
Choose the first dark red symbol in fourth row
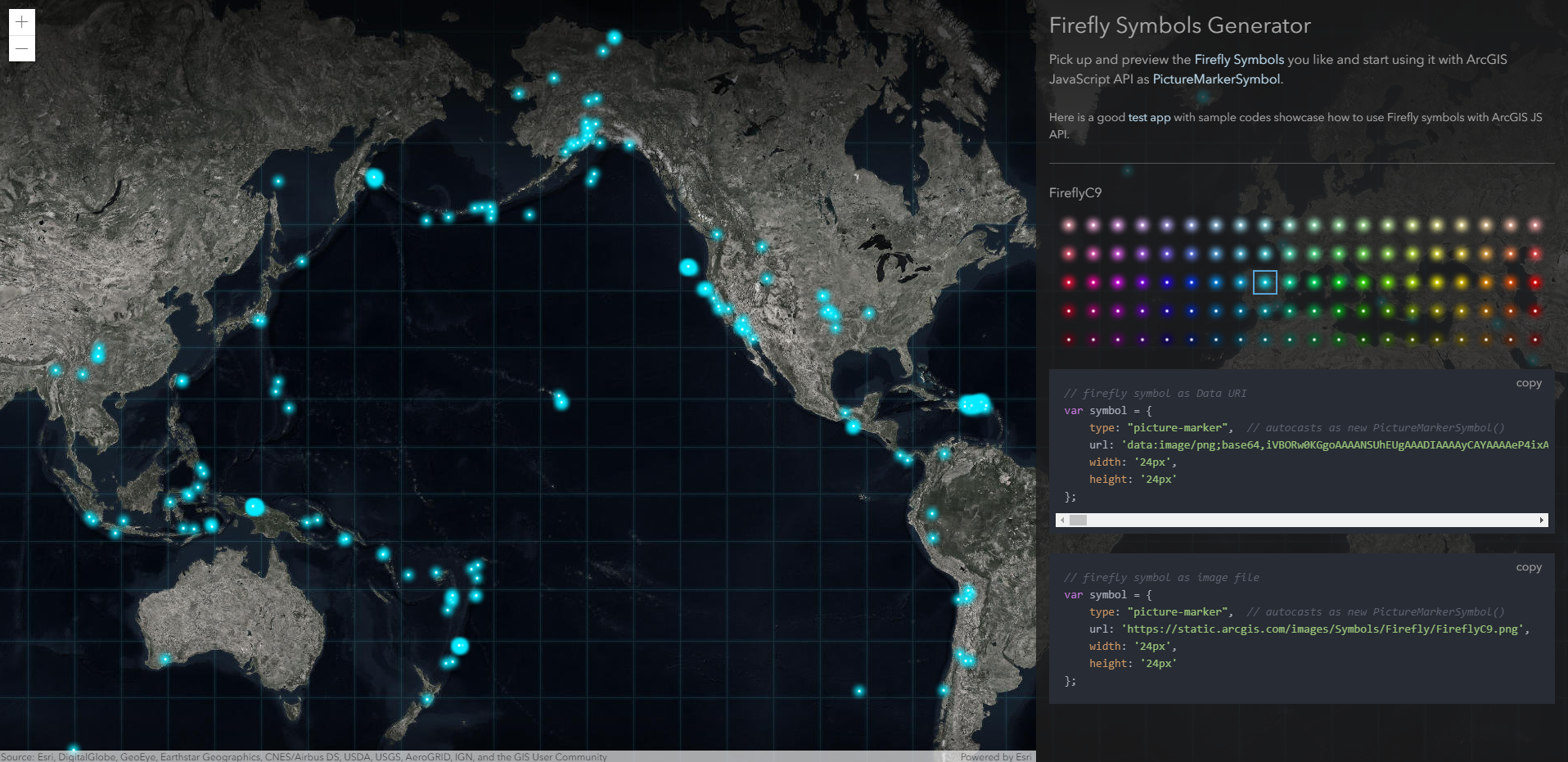click(x=1069, y=311)
